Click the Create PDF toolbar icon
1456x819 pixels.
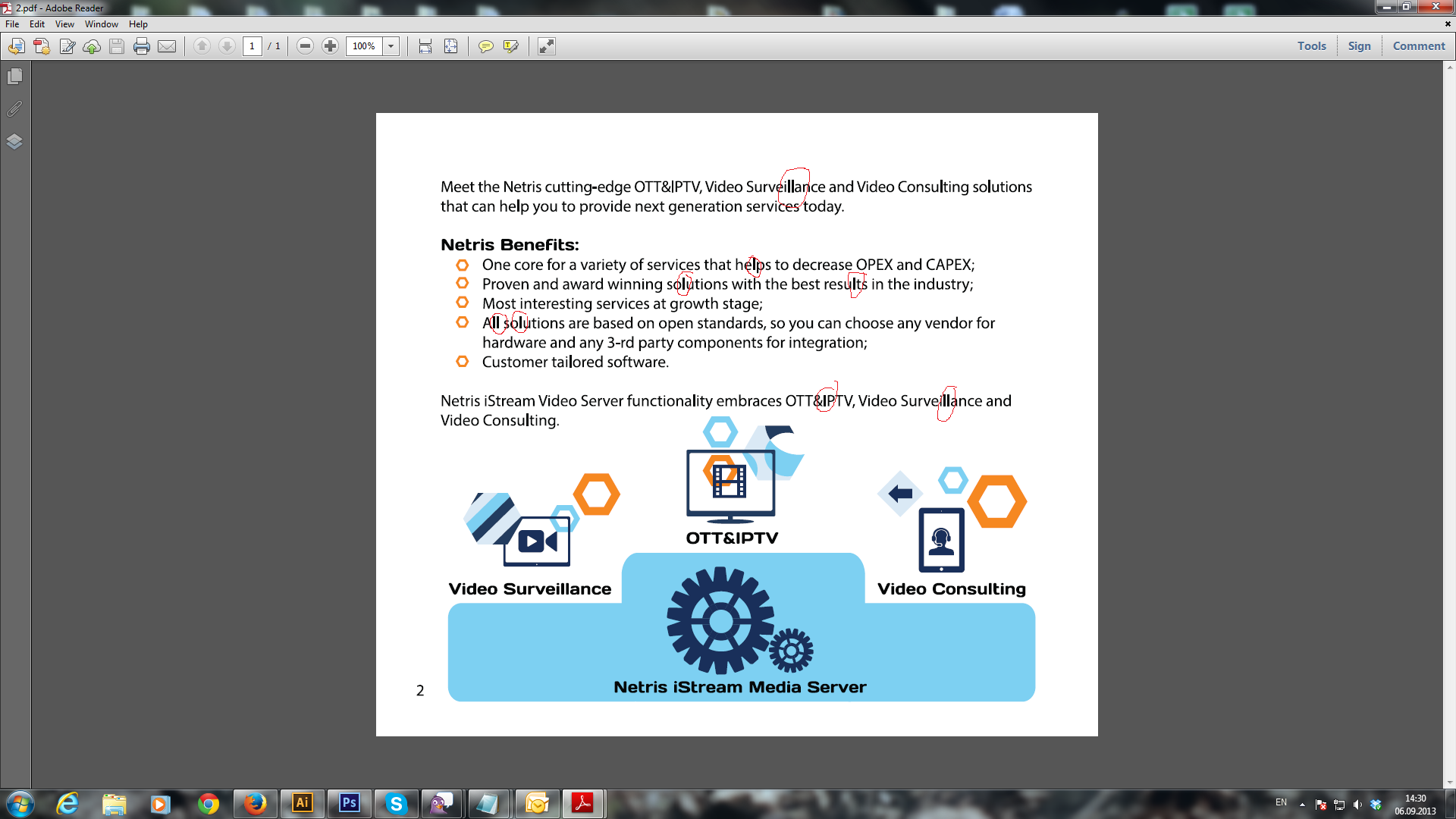(42, 46)
